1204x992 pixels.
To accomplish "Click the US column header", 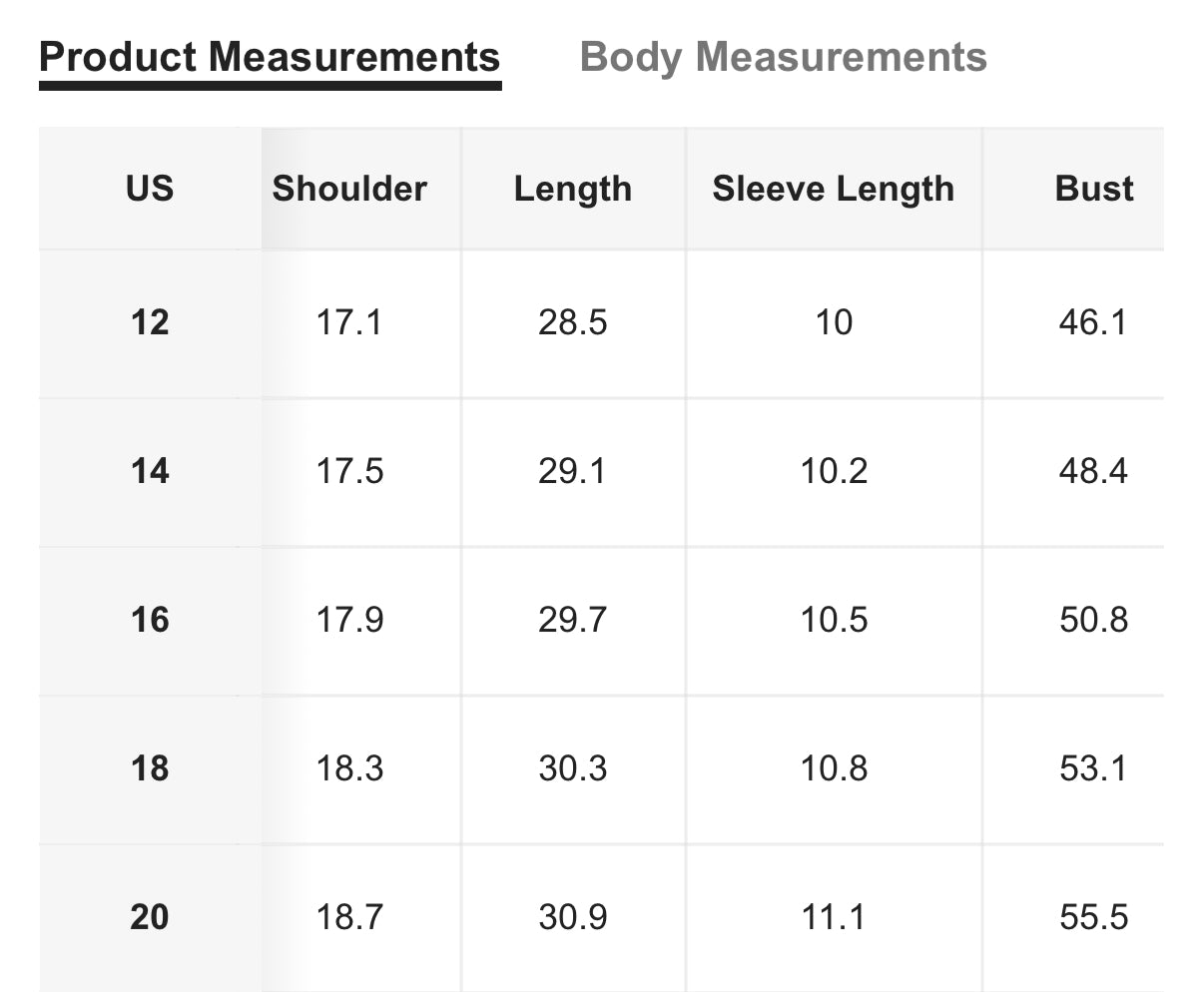I will click(150, 189).
